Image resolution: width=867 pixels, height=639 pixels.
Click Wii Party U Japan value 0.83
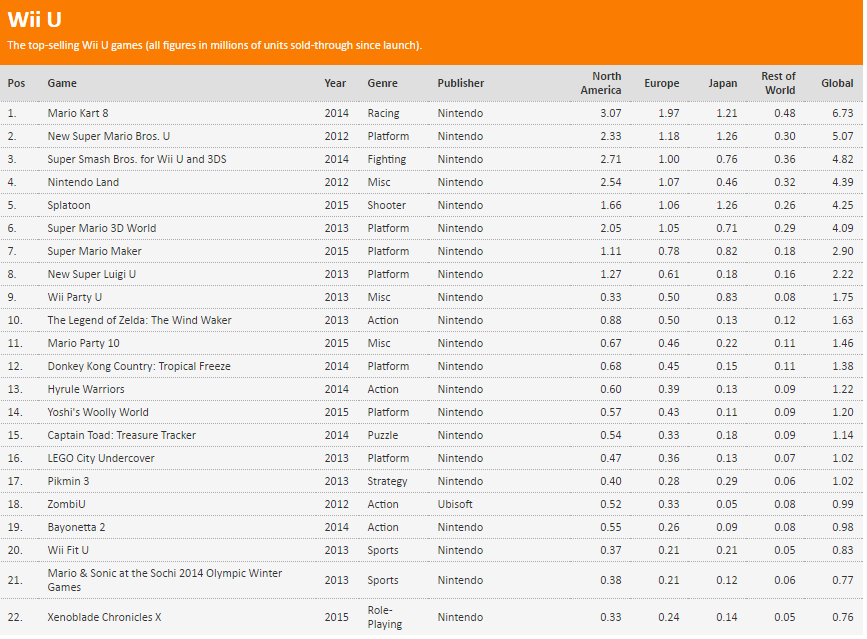727,297
